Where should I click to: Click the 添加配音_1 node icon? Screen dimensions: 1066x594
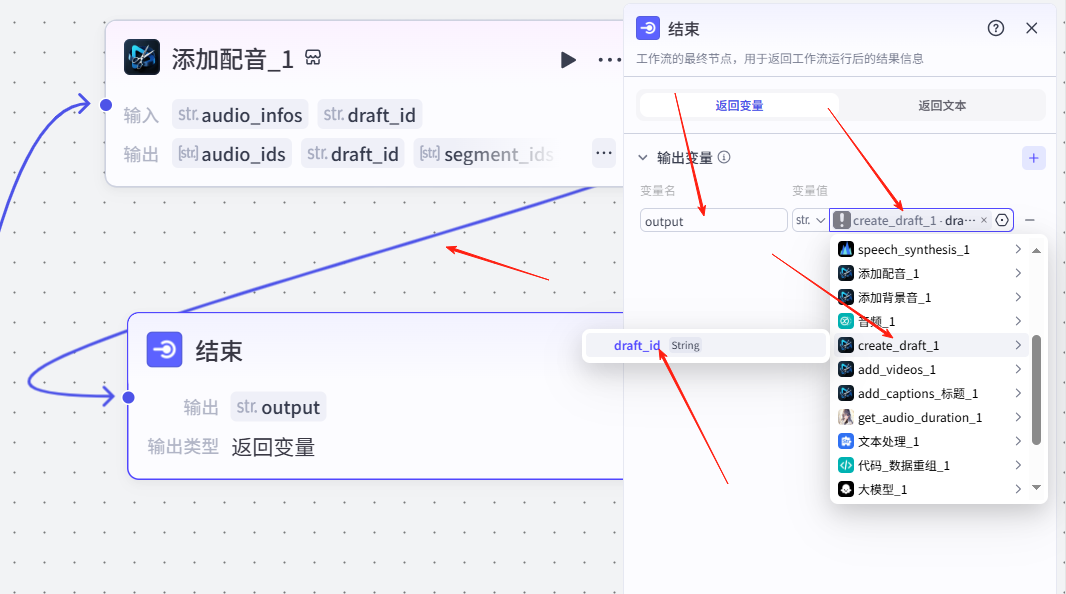142,58
